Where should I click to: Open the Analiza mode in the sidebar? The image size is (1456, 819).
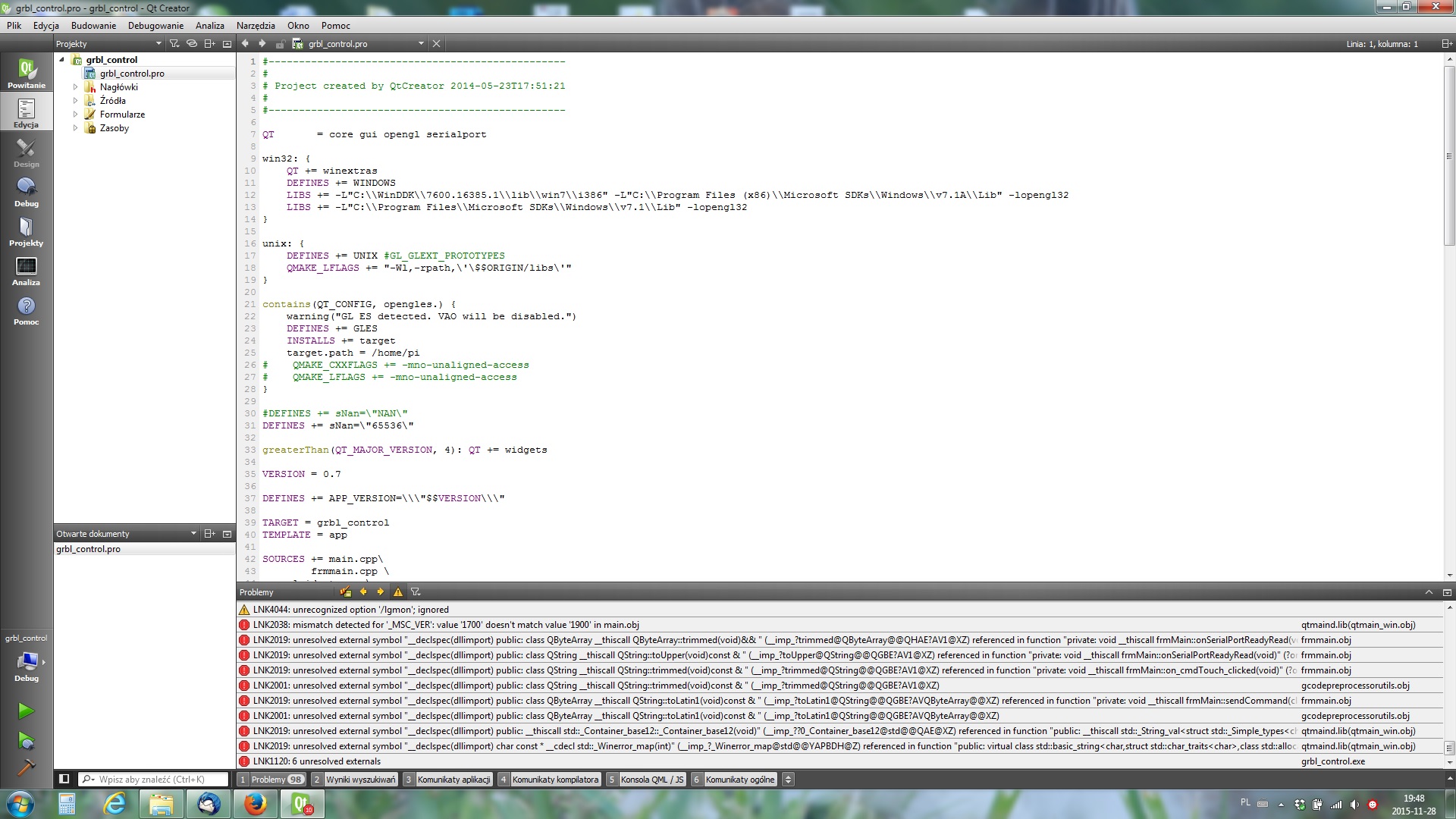[x=26, y=271]
